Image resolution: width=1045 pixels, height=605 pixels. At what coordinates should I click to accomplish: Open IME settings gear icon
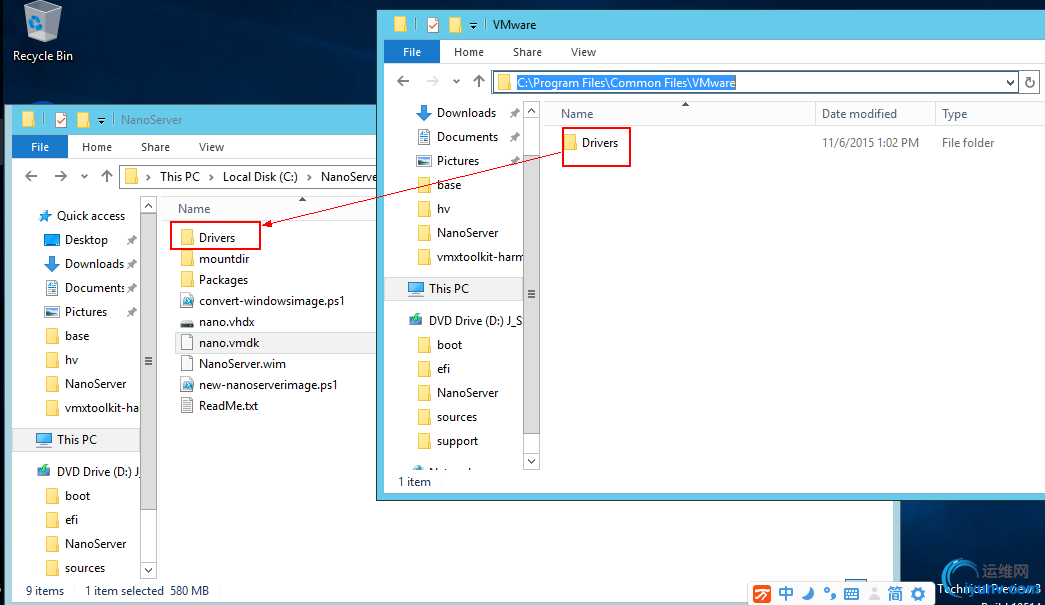click(918, 593)
